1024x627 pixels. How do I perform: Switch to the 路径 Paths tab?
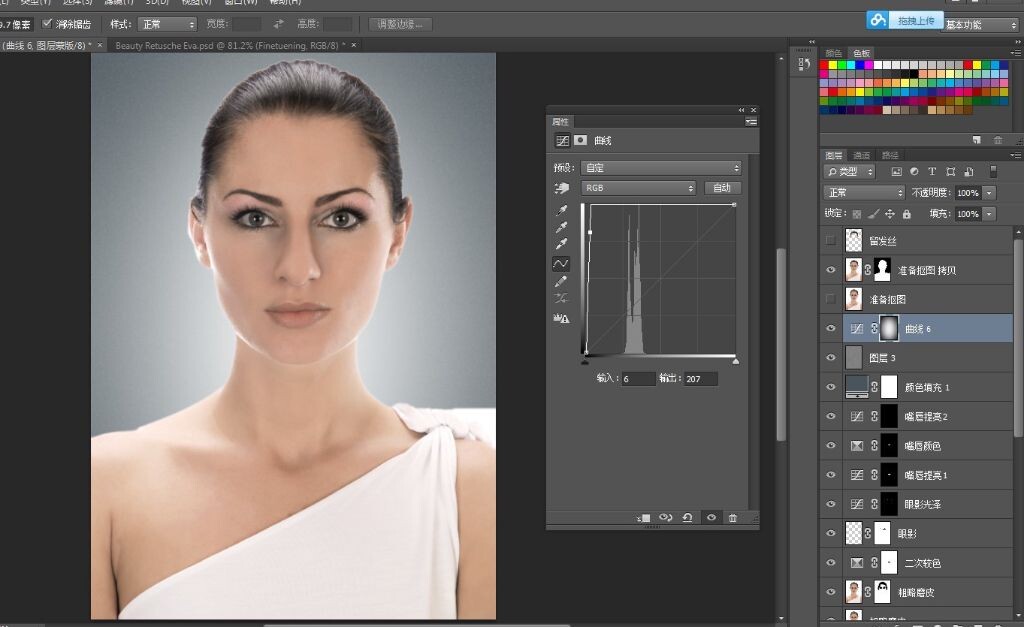pos(890,155)
